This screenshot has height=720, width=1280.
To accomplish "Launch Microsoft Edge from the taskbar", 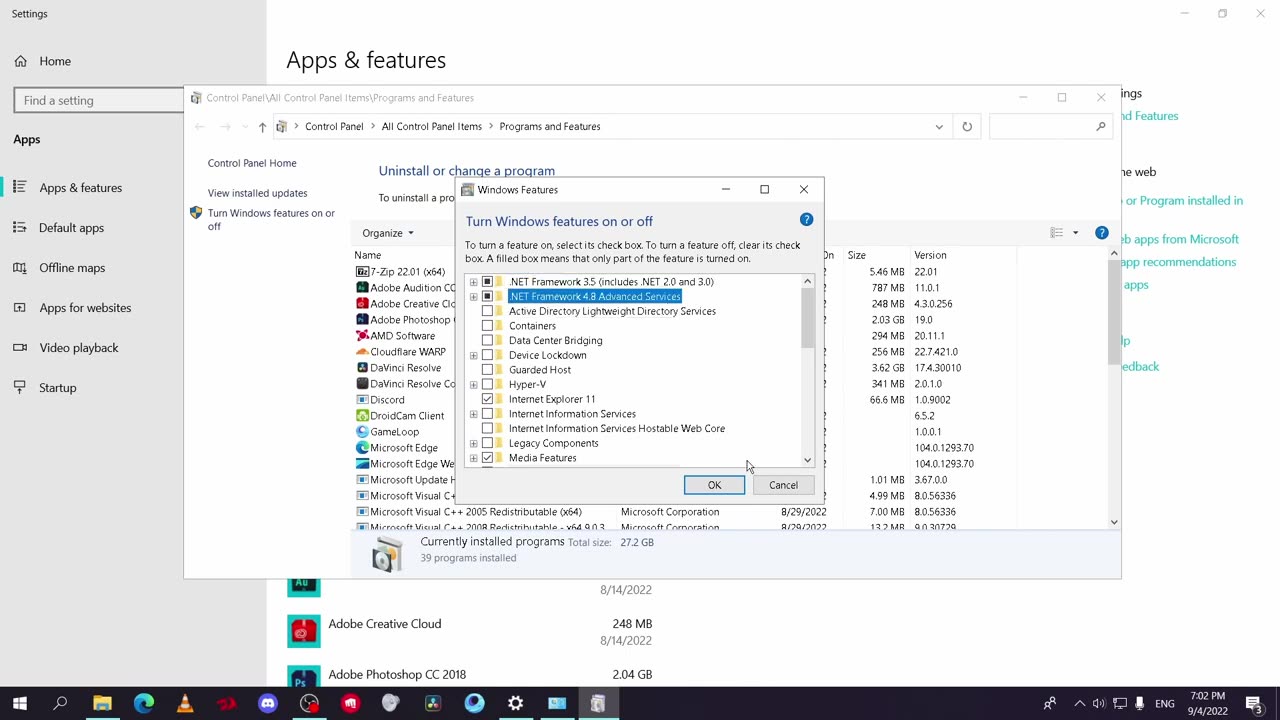I will pyautogui.click(x=144, y=704).
